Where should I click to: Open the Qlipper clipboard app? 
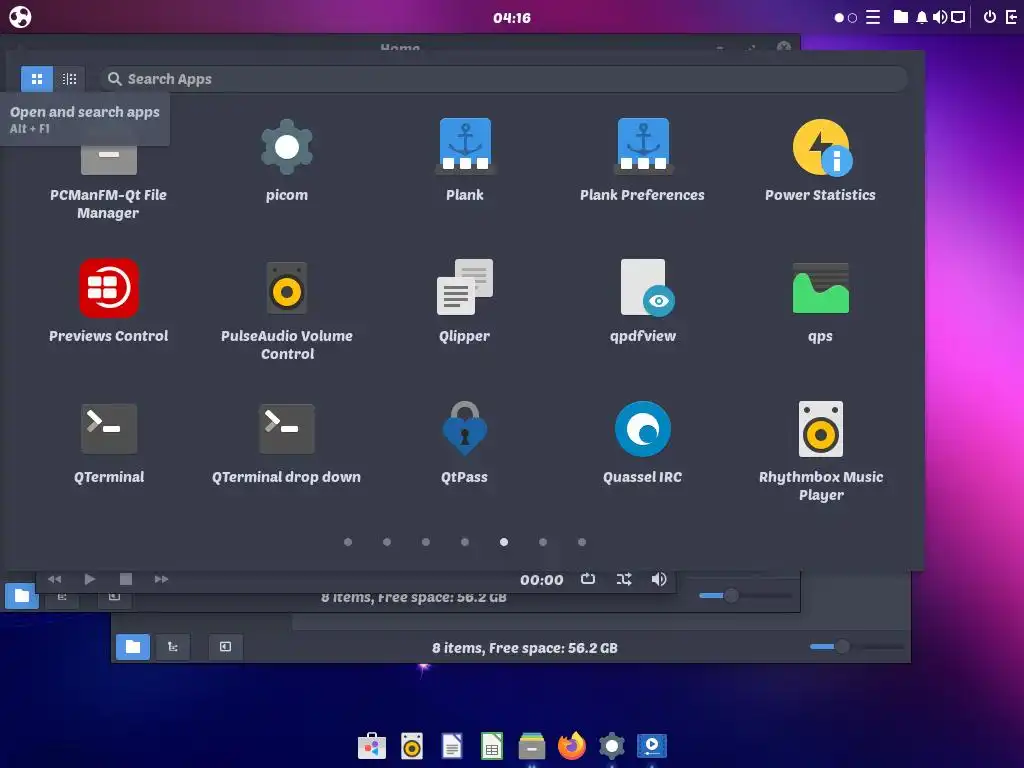(x=464, y=302)
